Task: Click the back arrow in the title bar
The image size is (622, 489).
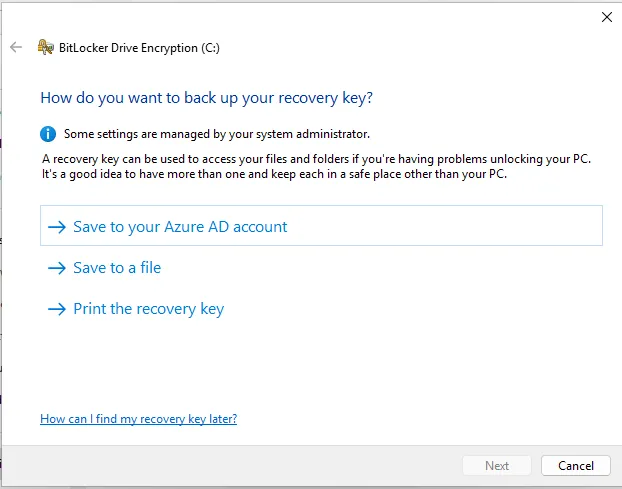Action: pyautogui.click(x=16, y=47)
